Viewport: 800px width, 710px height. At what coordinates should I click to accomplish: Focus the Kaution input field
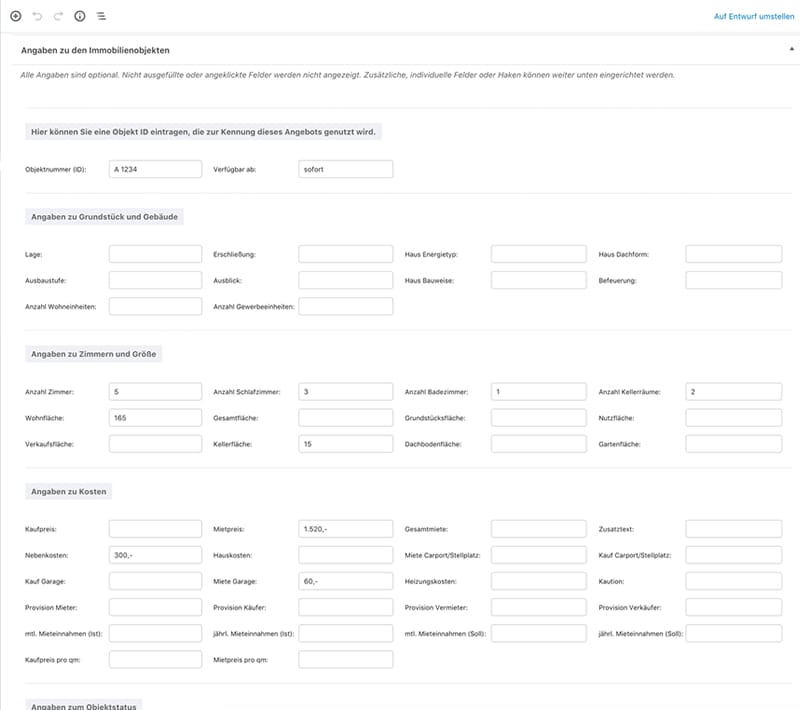click(733, 581)
